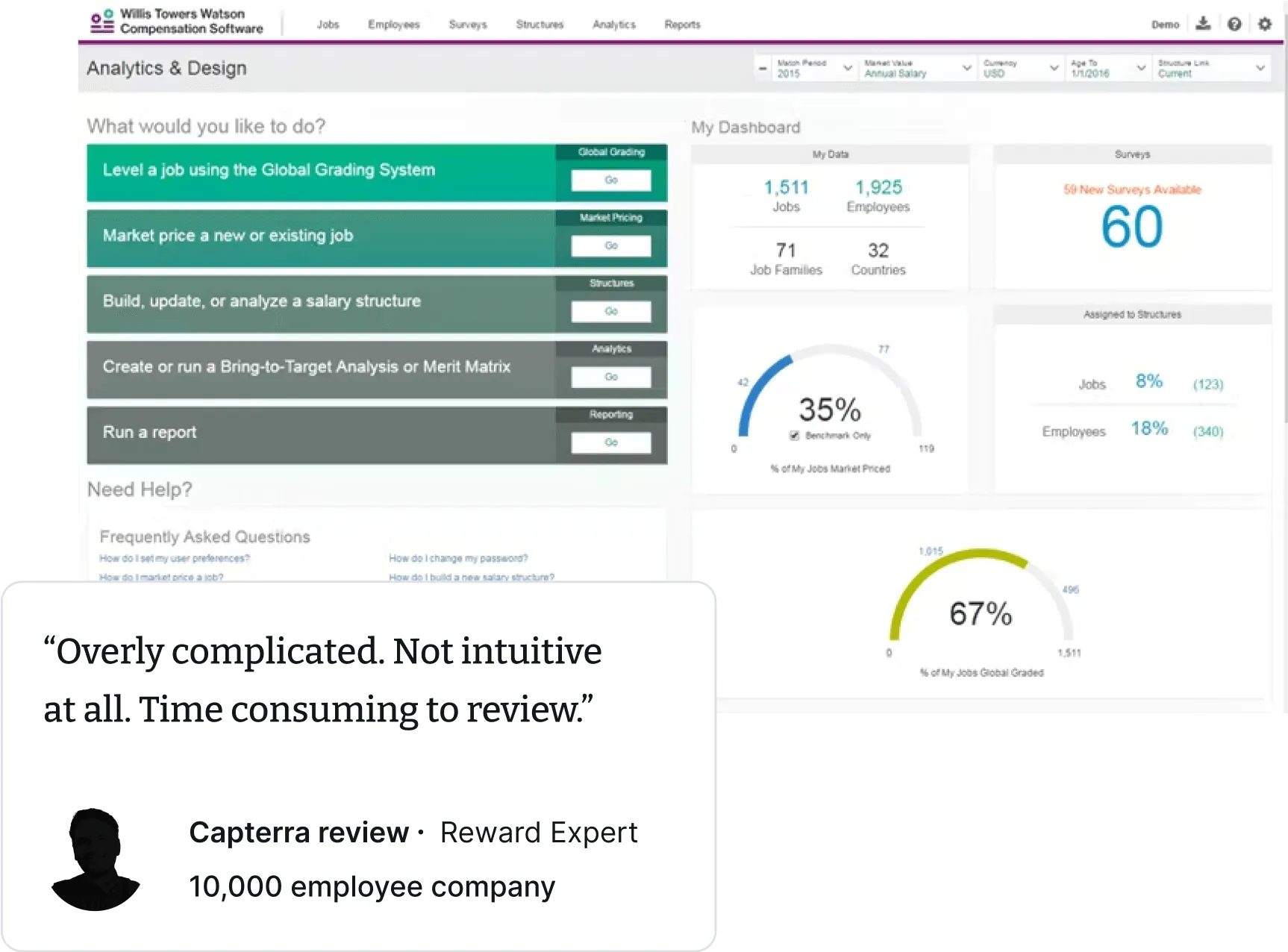The width and height of the screenshot is (1288, 952).
Task: Open FAQ about changing my password
Action: [x=458, y=558]
